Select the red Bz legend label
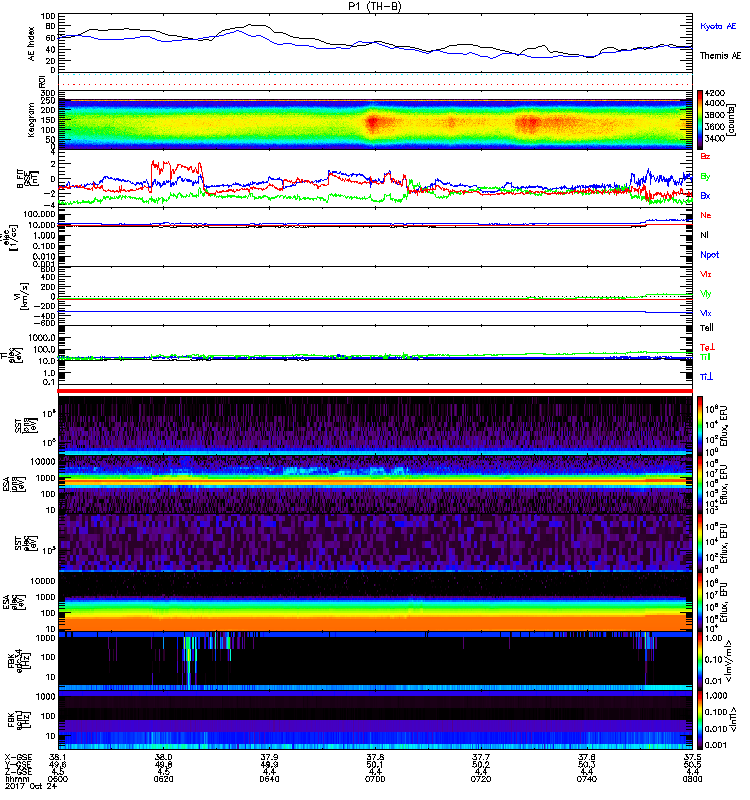Screen dimensions: 750x800 (x=705, y=156)
